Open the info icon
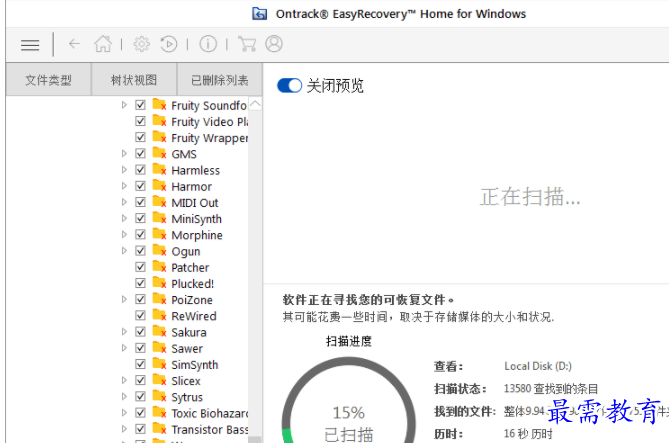This screenshot has height=443, width=669. (x=208, y=44)
